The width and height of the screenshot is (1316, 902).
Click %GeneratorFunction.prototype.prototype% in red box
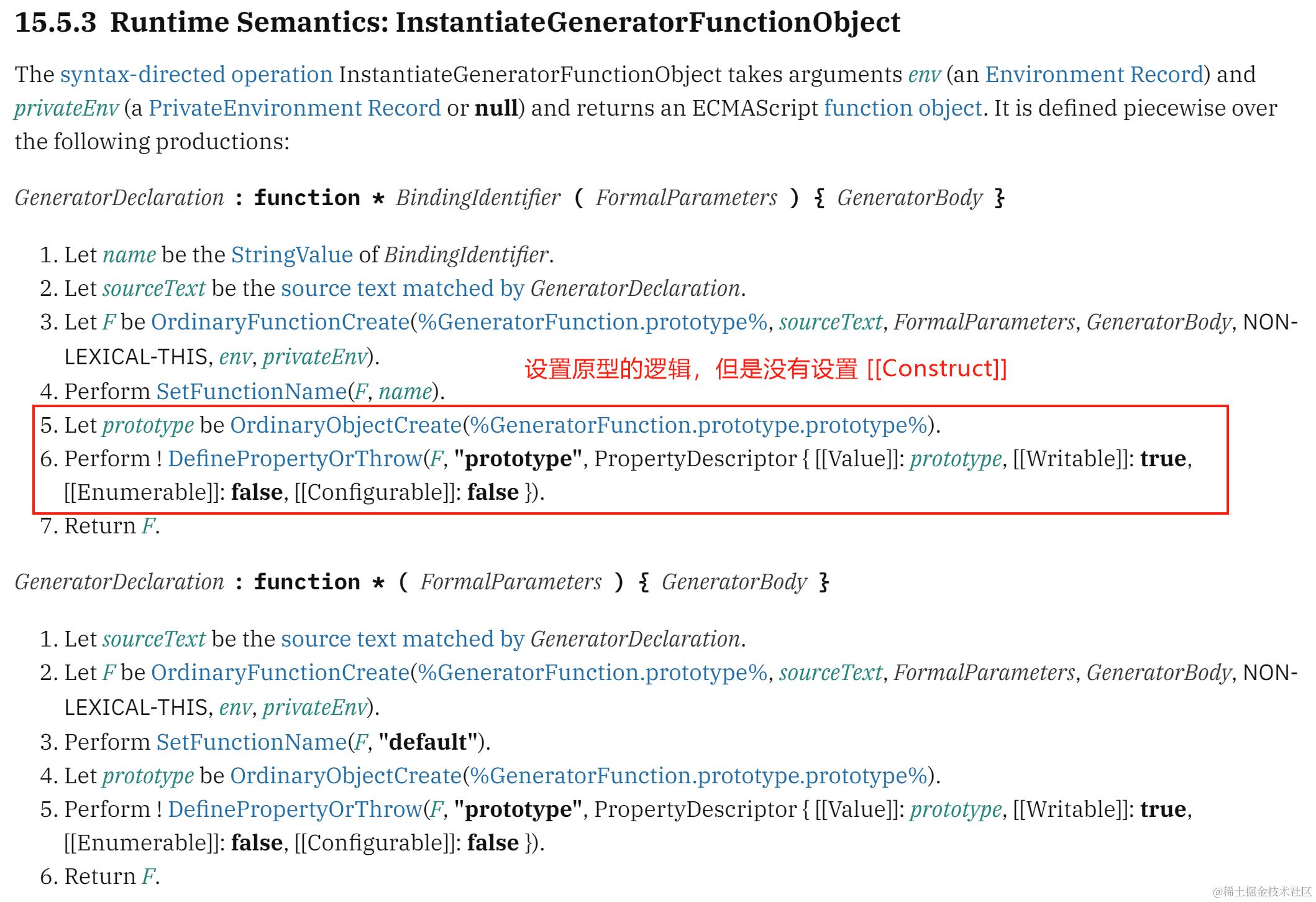tap(698, 425)
